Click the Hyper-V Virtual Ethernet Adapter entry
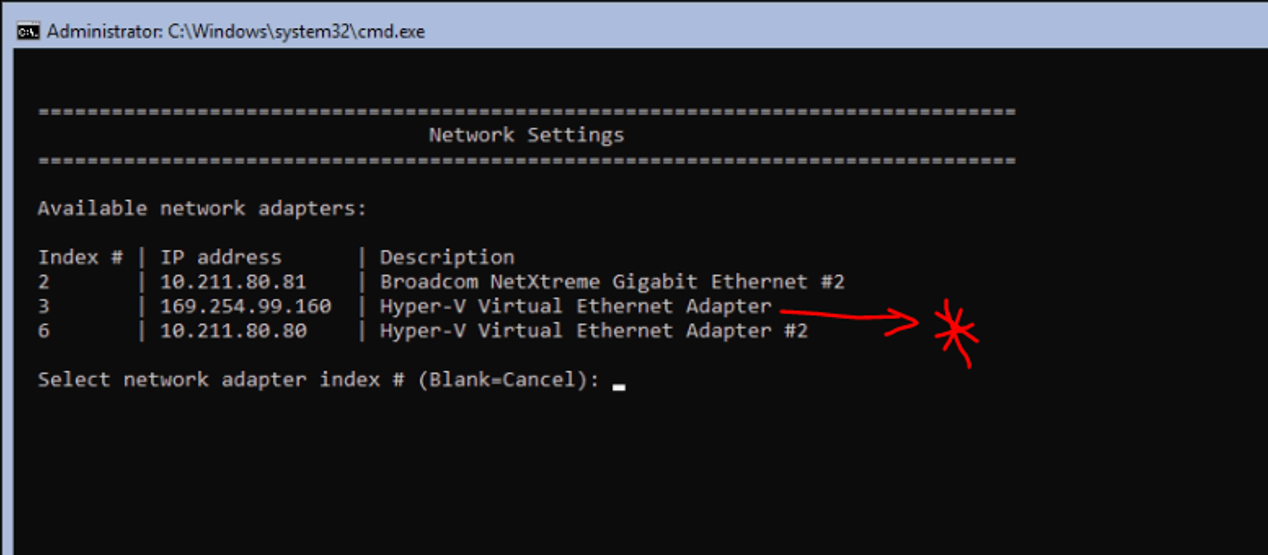Image resolution: width=1268 pixels, height=555 pixels. [x=575, y=306]
